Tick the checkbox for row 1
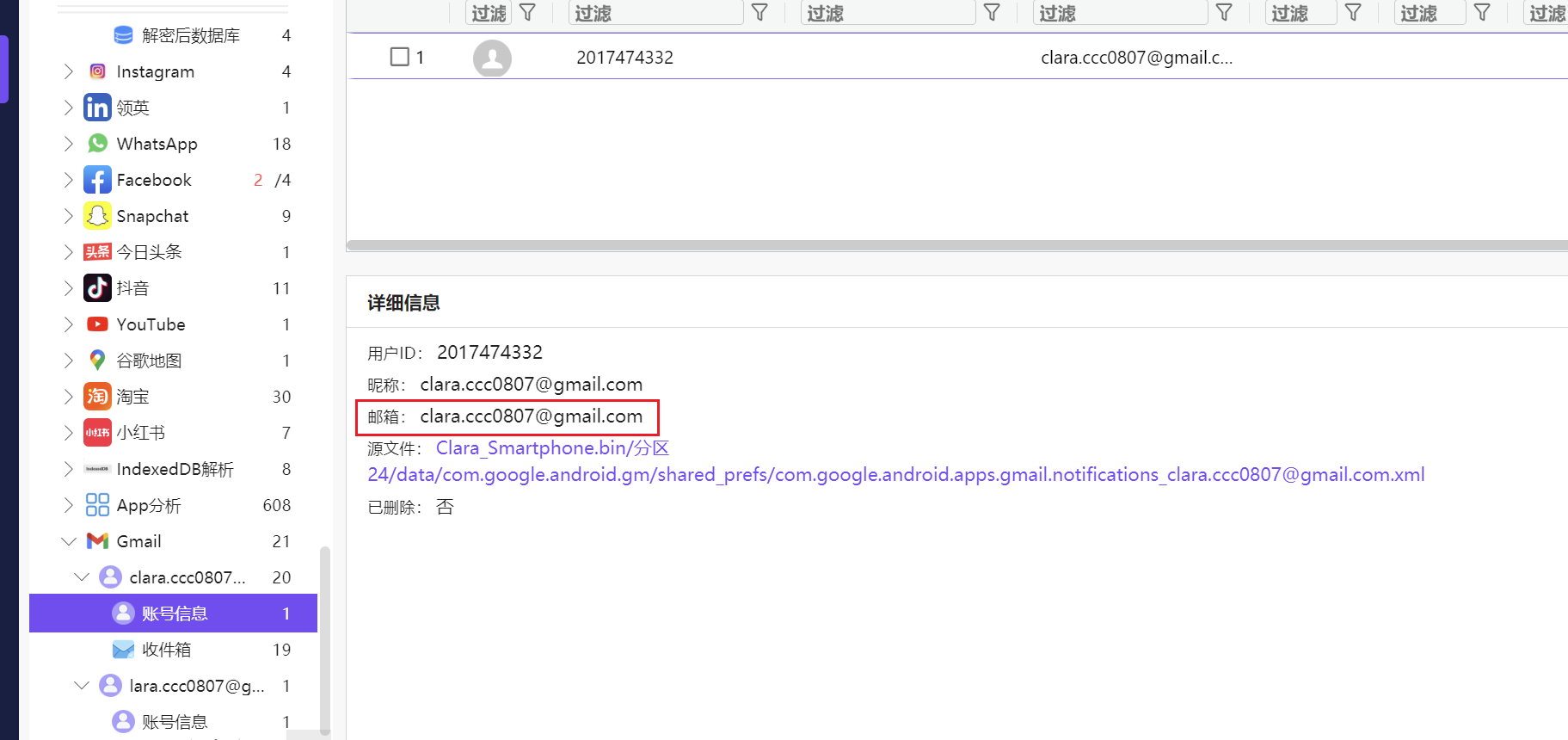Screen dimensions: 1568x740 click(x=400, y=58)
